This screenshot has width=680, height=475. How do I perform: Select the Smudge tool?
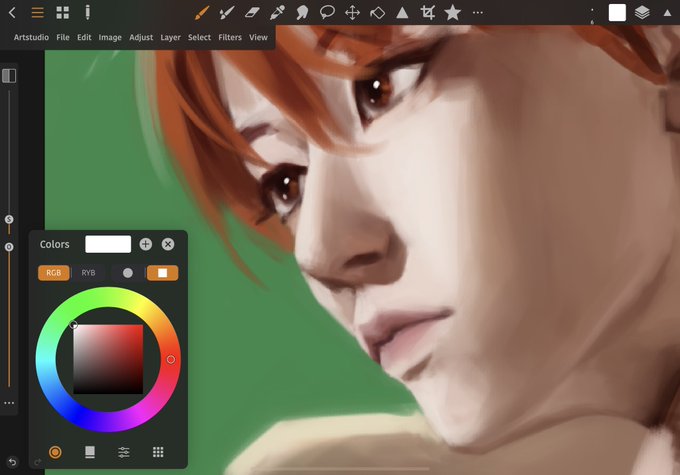(302, 13)
